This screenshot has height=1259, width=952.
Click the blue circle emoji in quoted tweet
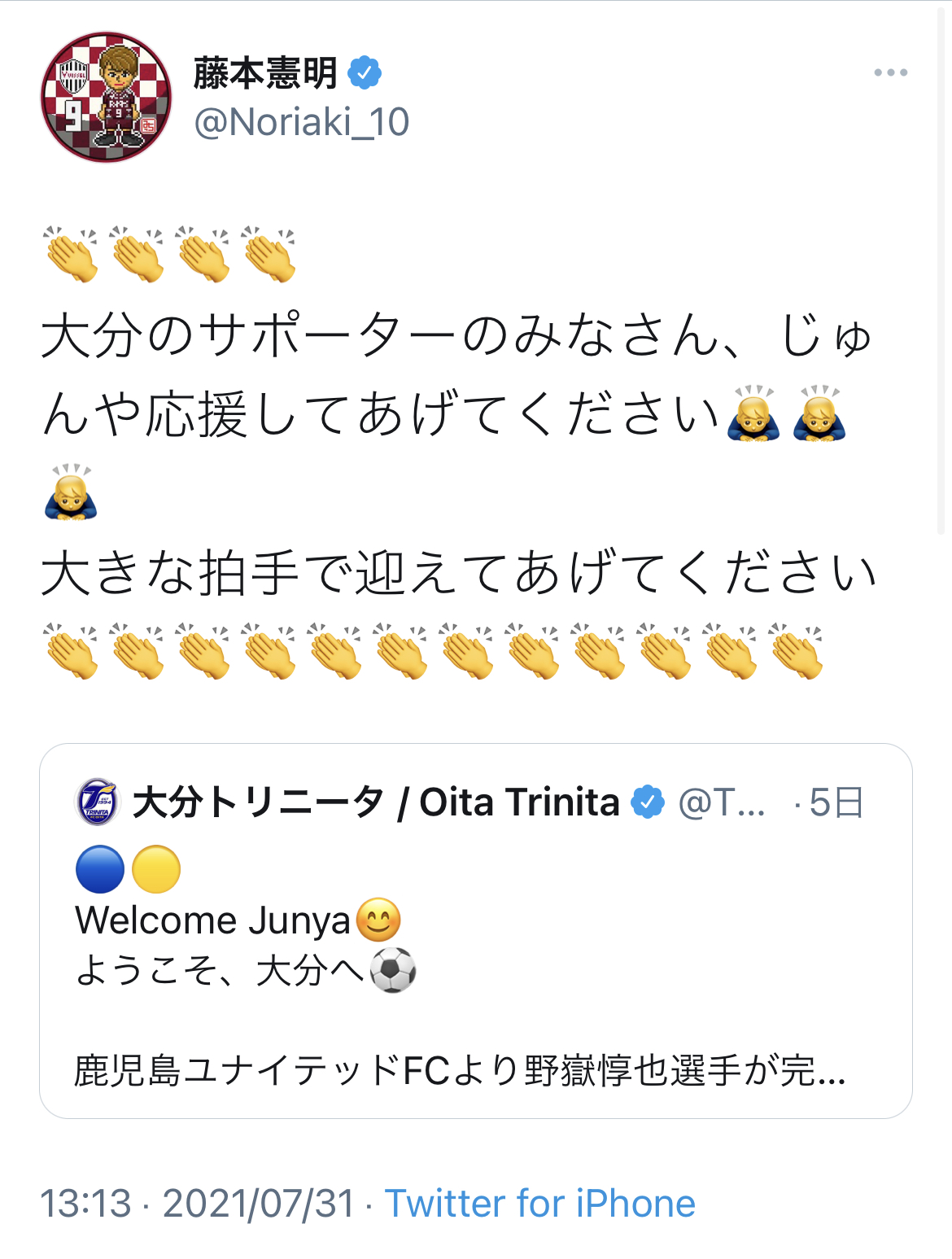coord(99,868)
